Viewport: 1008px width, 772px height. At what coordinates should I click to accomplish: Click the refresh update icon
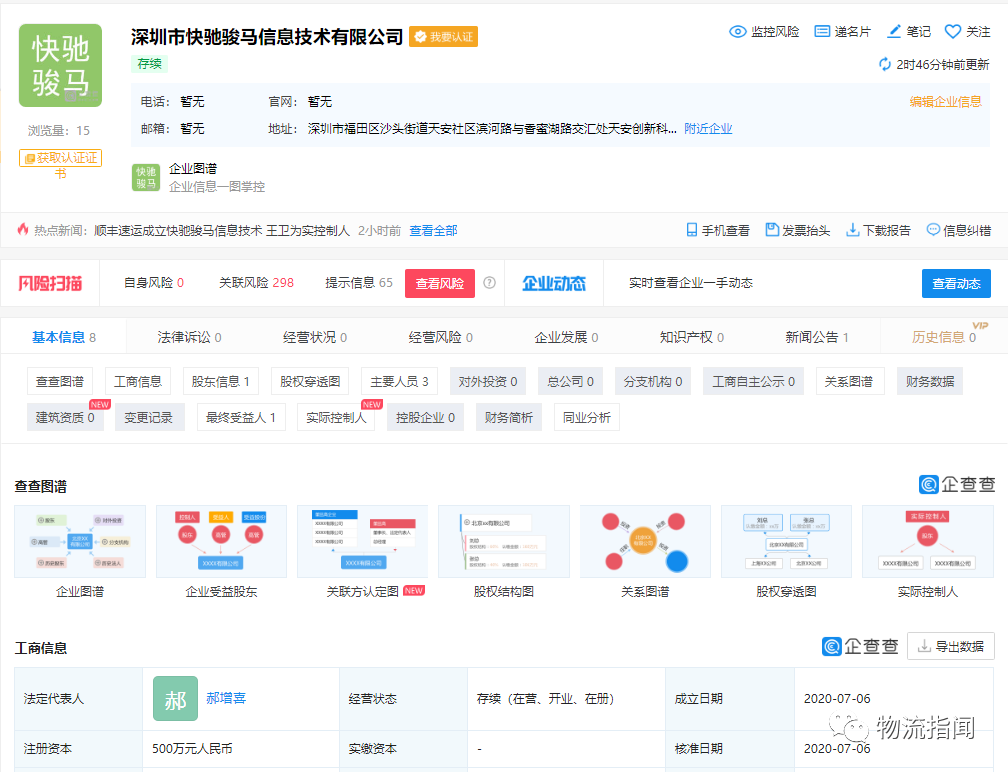pyautogui.click(x=885, y=64)
